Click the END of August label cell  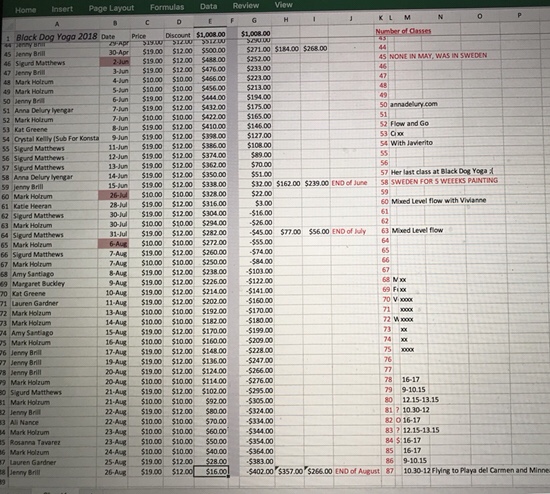(357, 471)
